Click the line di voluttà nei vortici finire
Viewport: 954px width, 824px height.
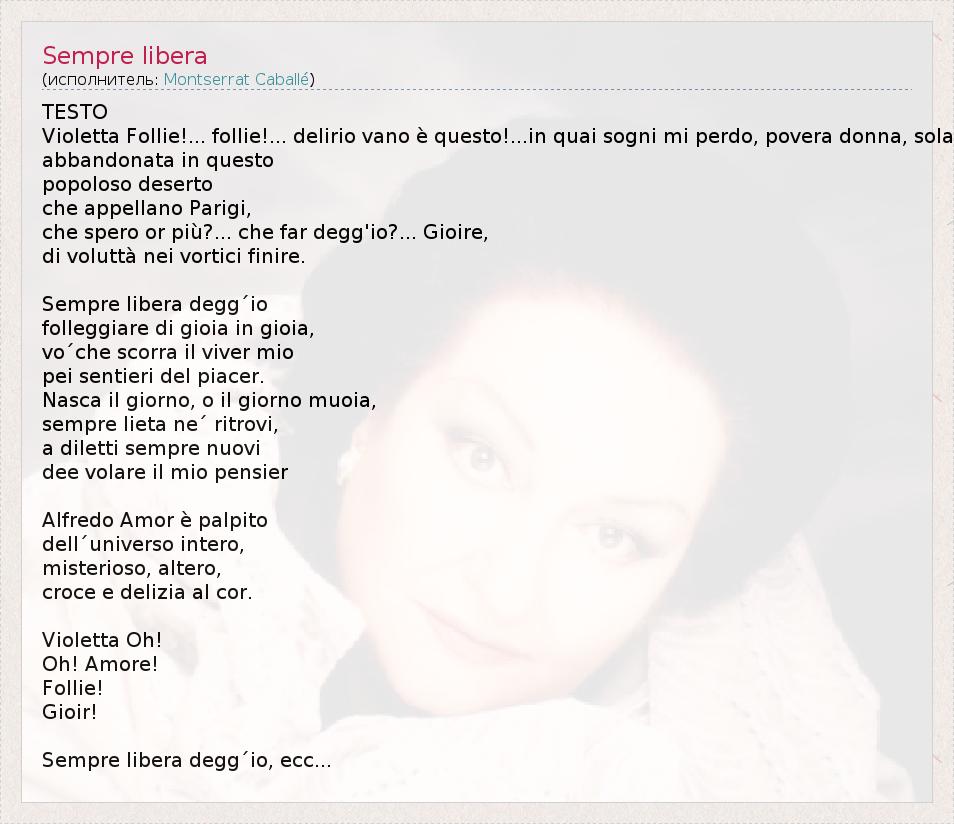click(173, 256)
